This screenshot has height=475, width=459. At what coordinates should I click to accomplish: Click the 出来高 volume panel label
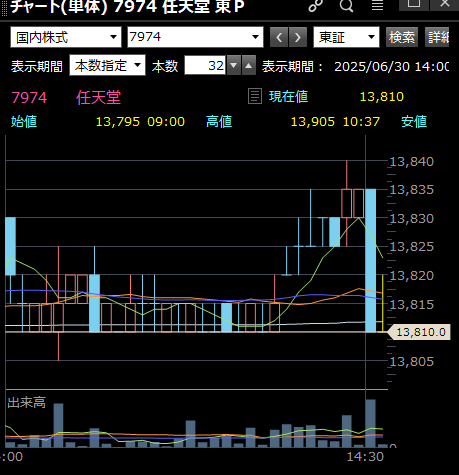26,402
